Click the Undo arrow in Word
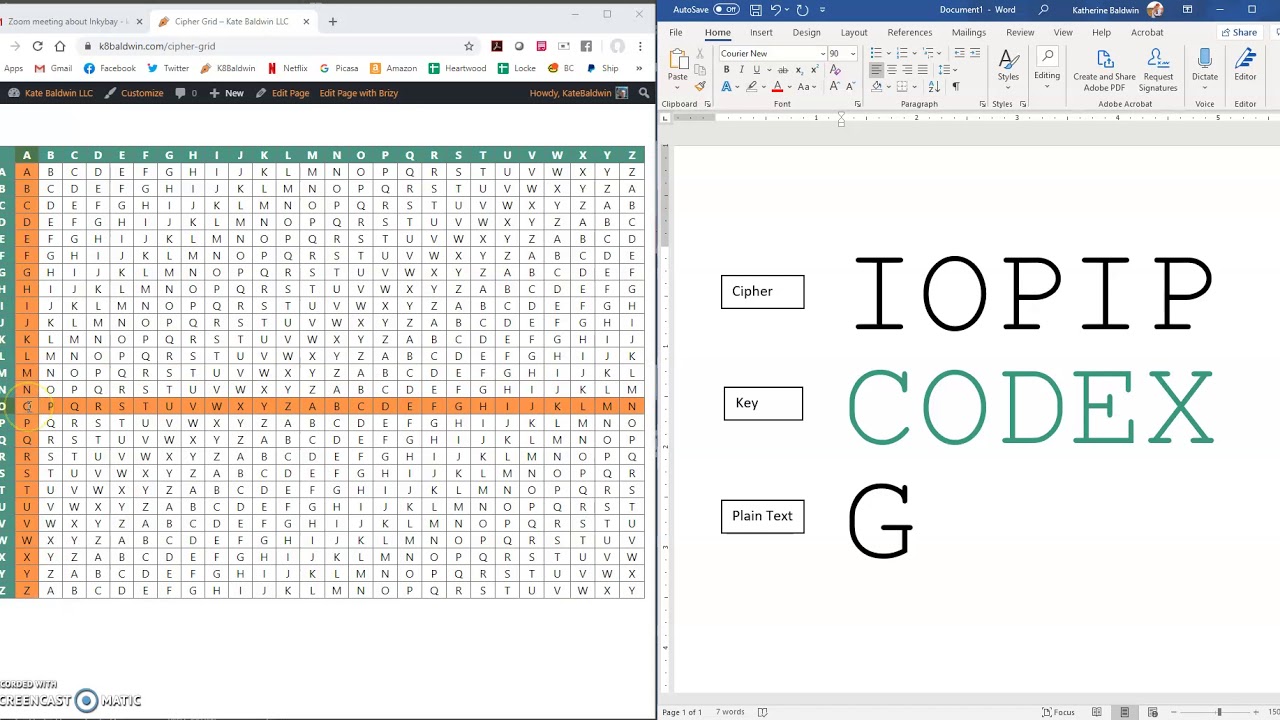The width and height of the screenshot is (1280, 720). point(776,10)
